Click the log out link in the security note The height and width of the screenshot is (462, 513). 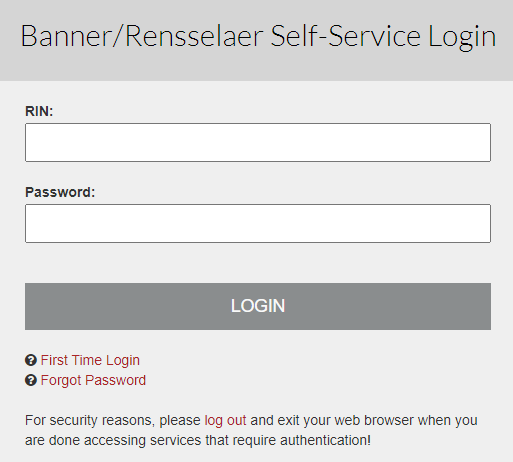(x=225, y=420)
